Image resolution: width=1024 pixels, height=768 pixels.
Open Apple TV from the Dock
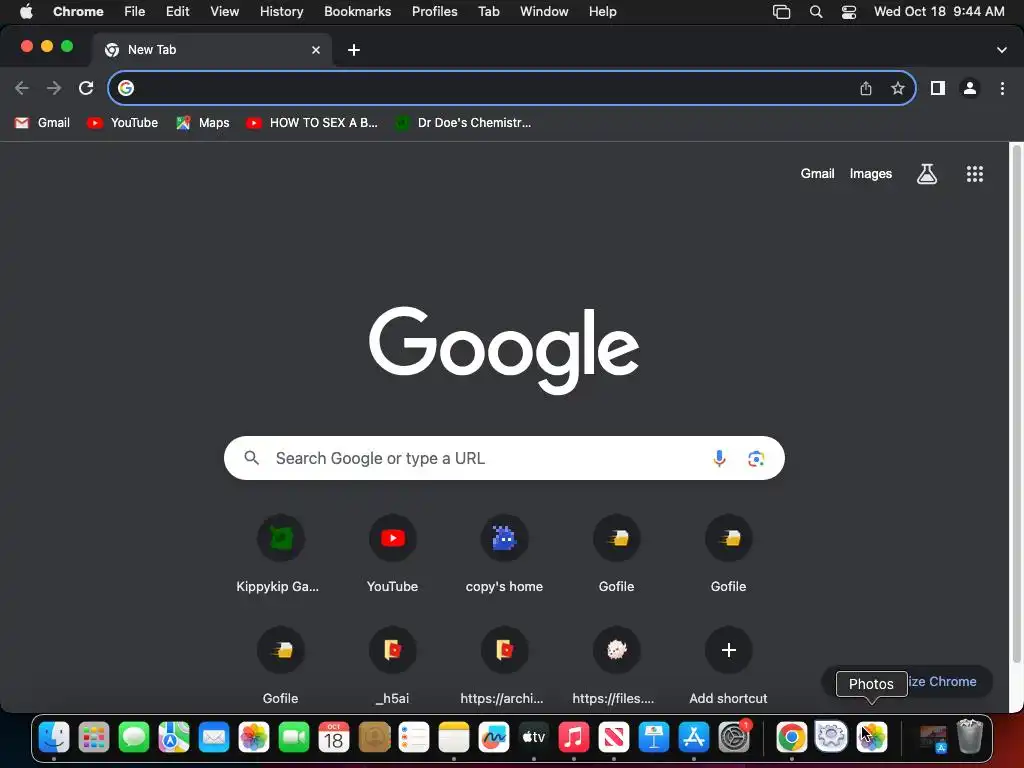[x=534, y=737]
